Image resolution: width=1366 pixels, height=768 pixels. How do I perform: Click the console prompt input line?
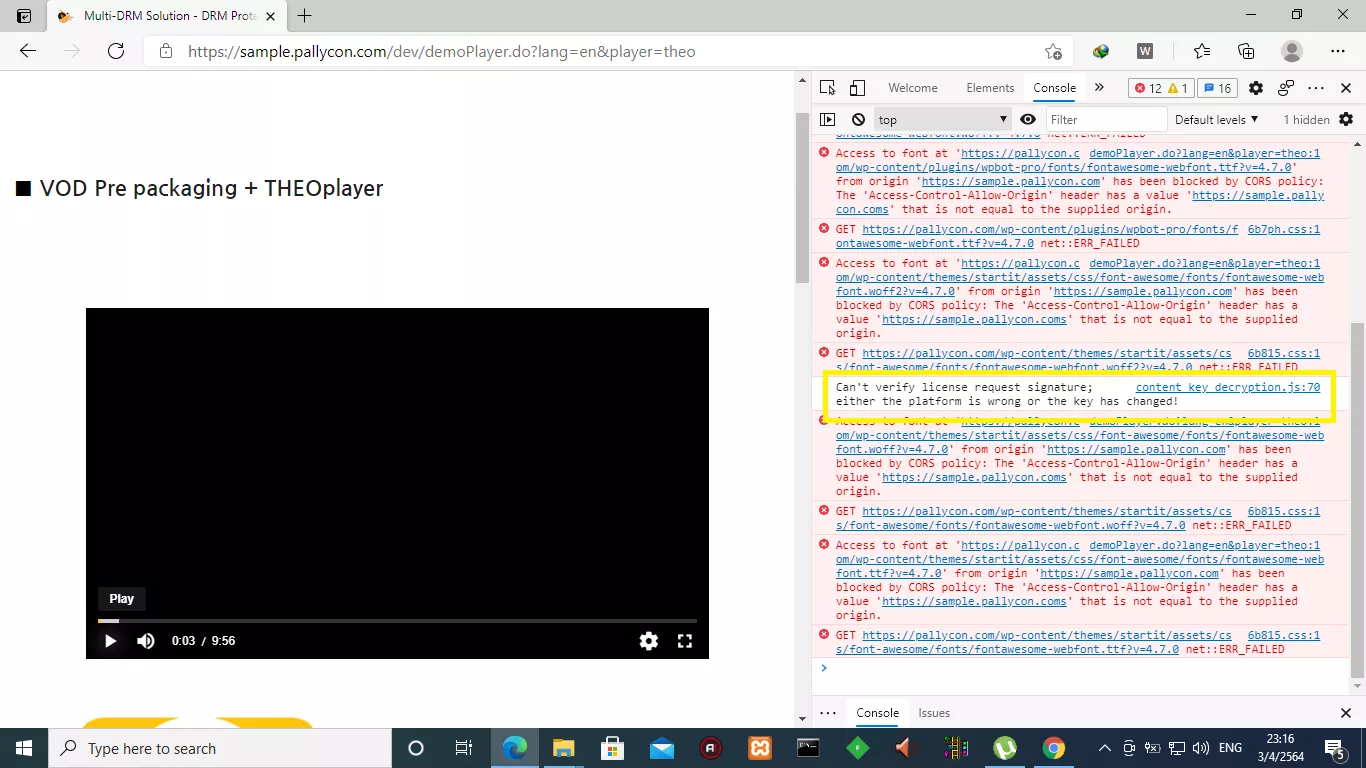[1085, 669]
